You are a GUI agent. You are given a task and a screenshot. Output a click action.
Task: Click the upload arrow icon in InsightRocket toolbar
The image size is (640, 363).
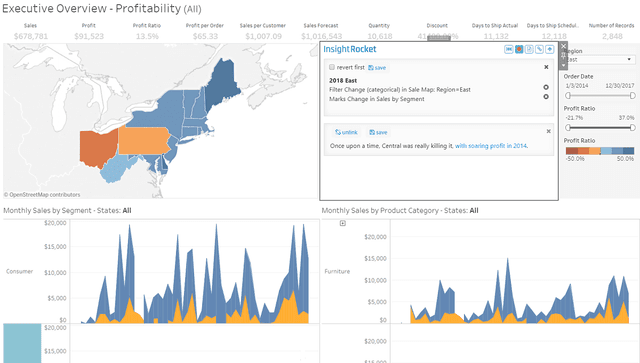click(x=550, y=49)
